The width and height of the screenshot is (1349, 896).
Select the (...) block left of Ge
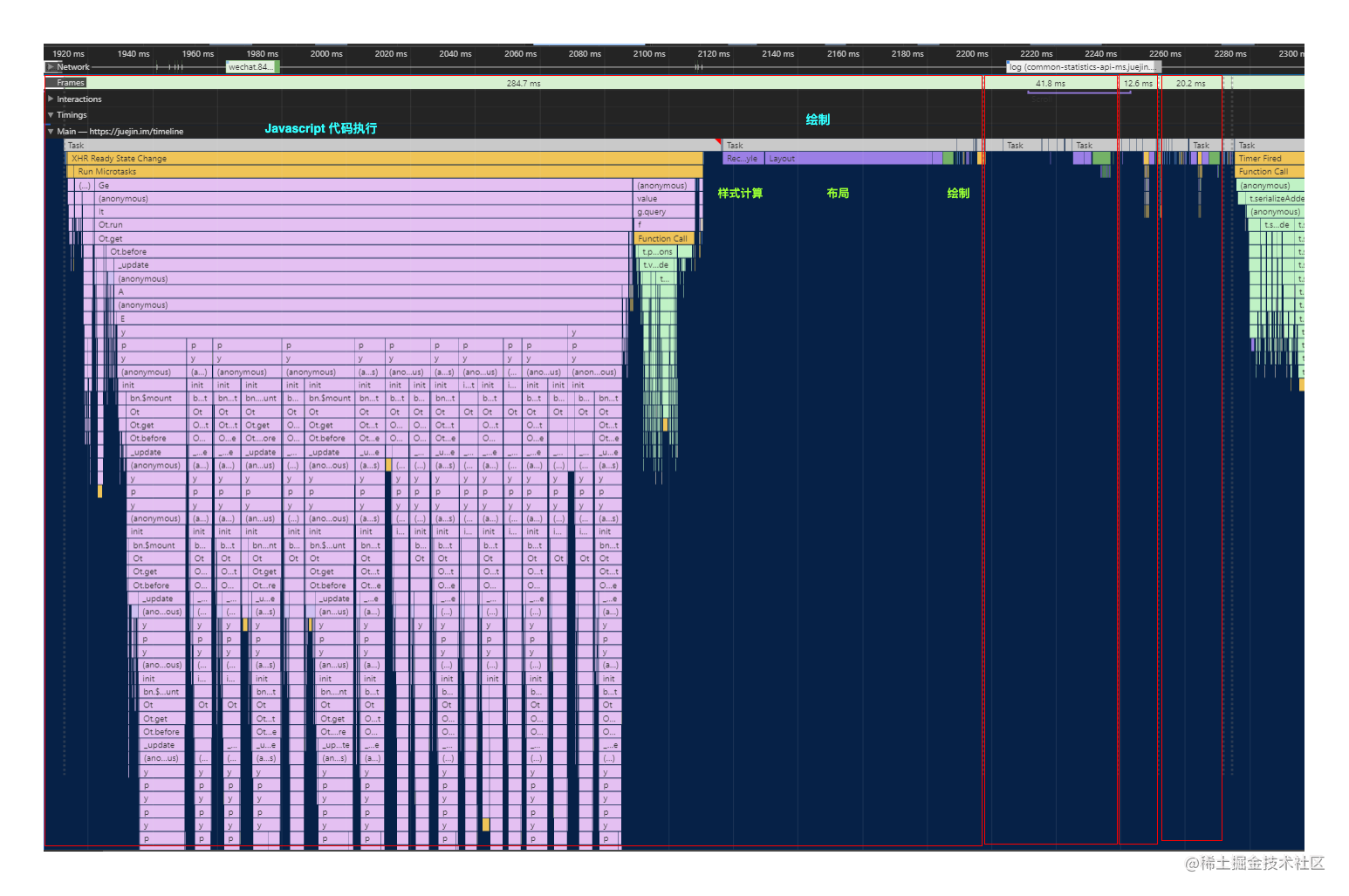point(85,186)
